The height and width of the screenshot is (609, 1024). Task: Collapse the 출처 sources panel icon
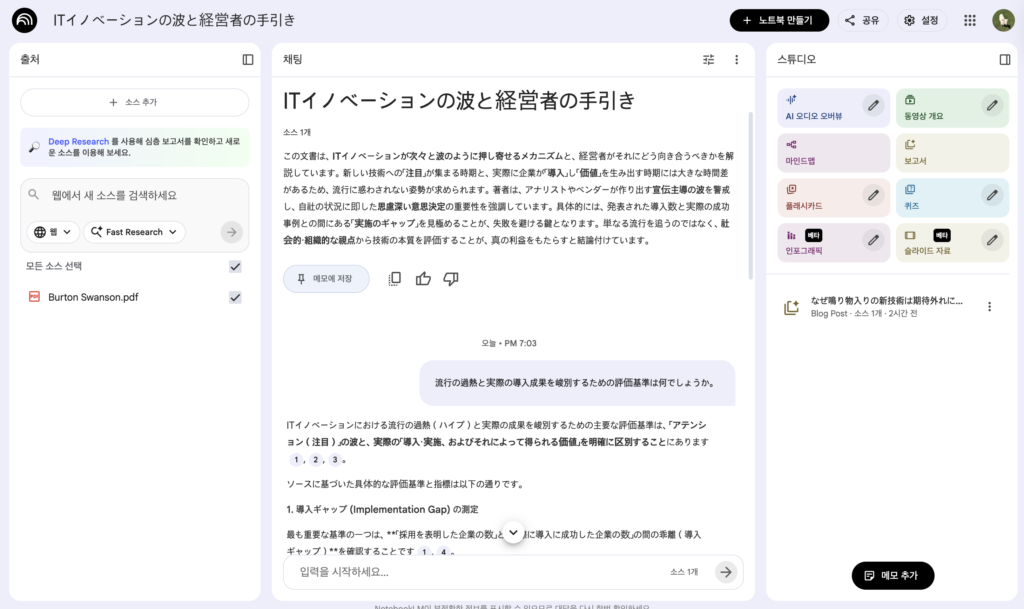pos(248,60)
